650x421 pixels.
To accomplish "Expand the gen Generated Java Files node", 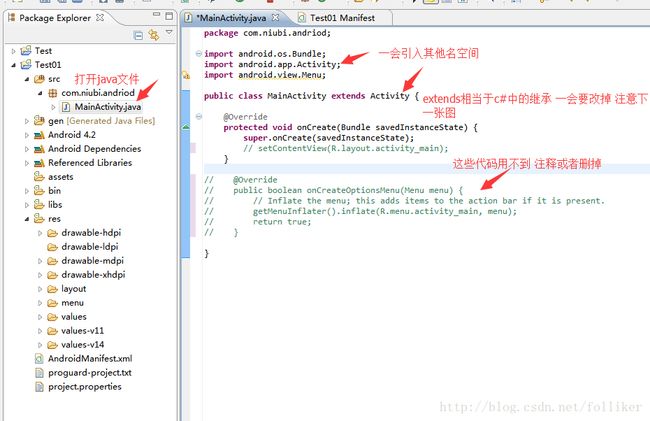I will [x=27, y=121].
